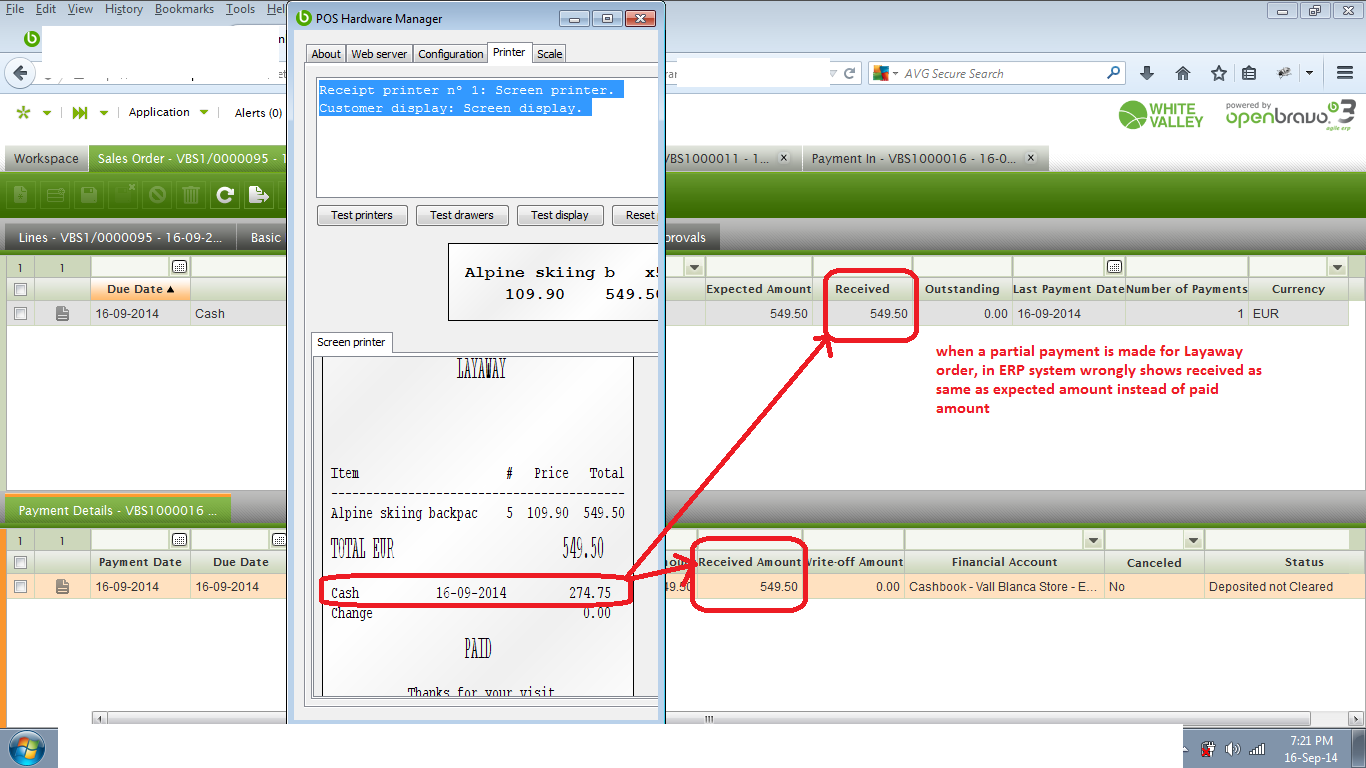Expand the quick create dropdown arrow
The width and height of the screenshot is (1366, 768).
tap(47, 113)
